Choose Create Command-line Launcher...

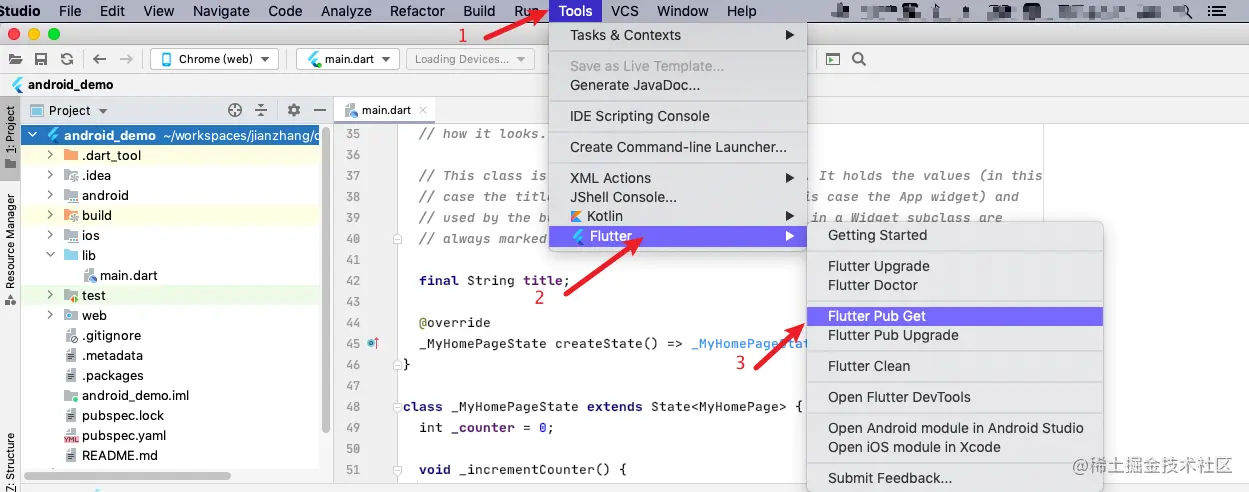click(677, 147)
